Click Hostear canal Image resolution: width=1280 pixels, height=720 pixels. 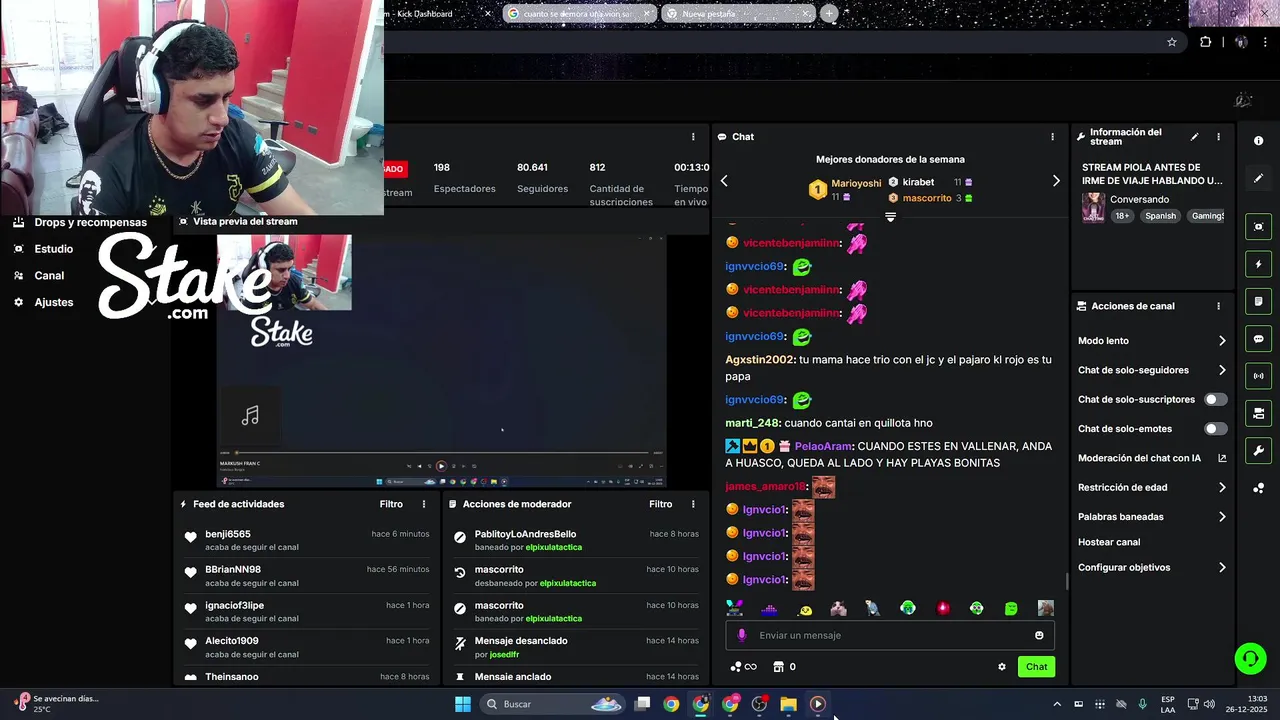pyautogui.click(x=1109, y=542)
